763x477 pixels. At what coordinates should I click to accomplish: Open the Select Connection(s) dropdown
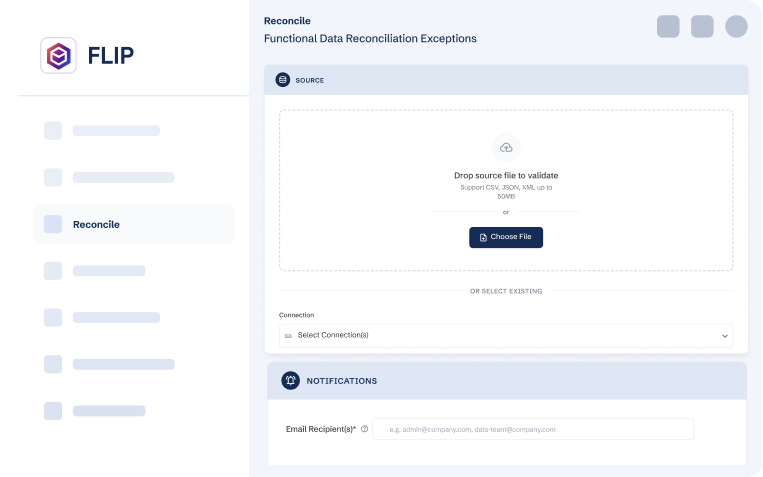pyautogui.click(x=505, y=335)
